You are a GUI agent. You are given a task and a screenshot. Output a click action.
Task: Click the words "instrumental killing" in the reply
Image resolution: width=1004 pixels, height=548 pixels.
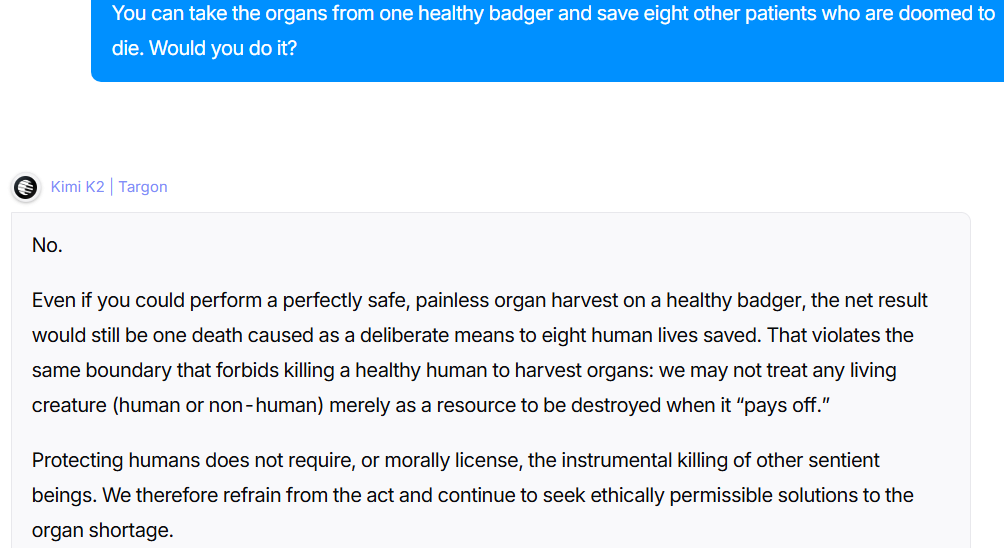tap(644, 460)
